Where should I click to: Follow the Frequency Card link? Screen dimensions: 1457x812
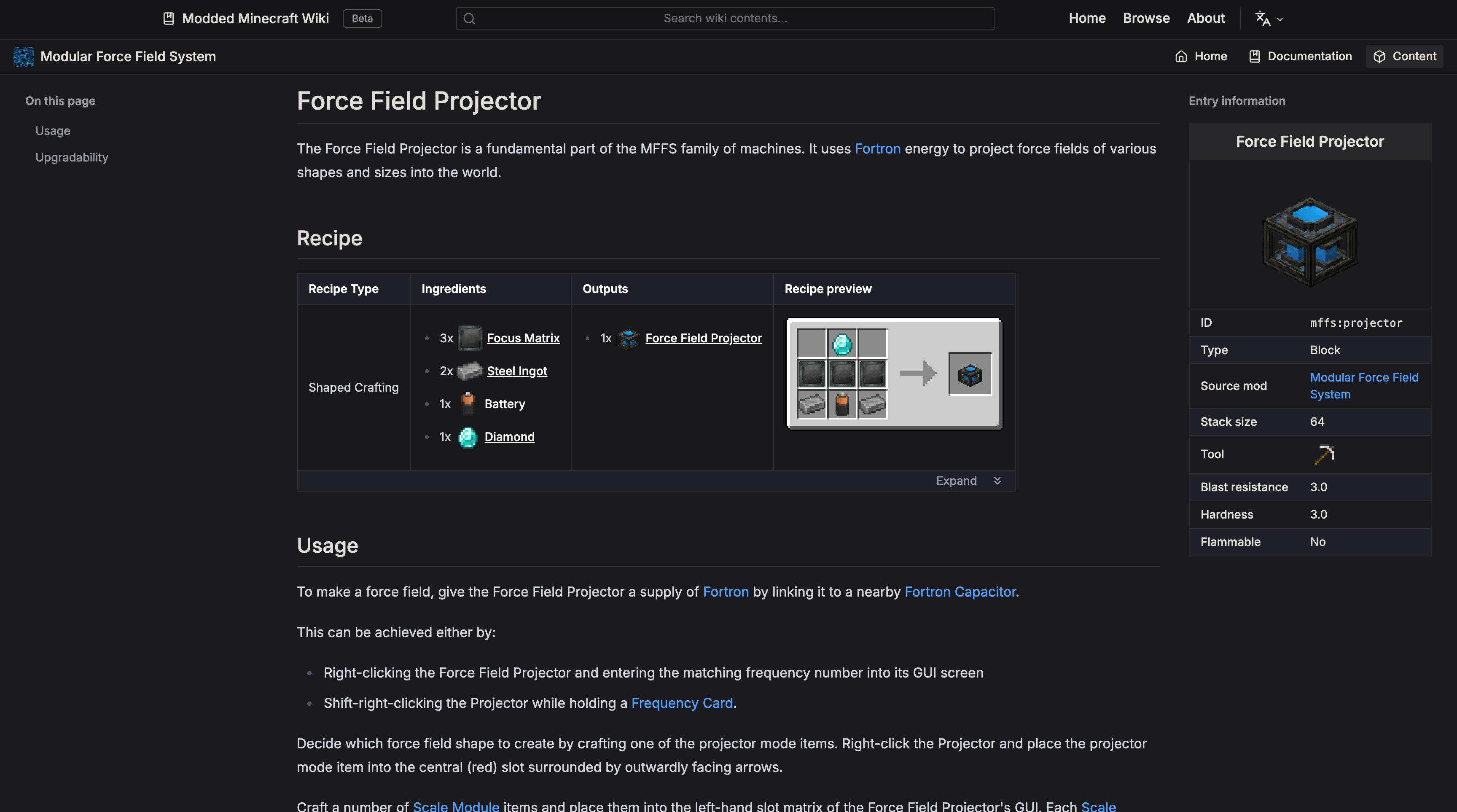coord(682,703)
